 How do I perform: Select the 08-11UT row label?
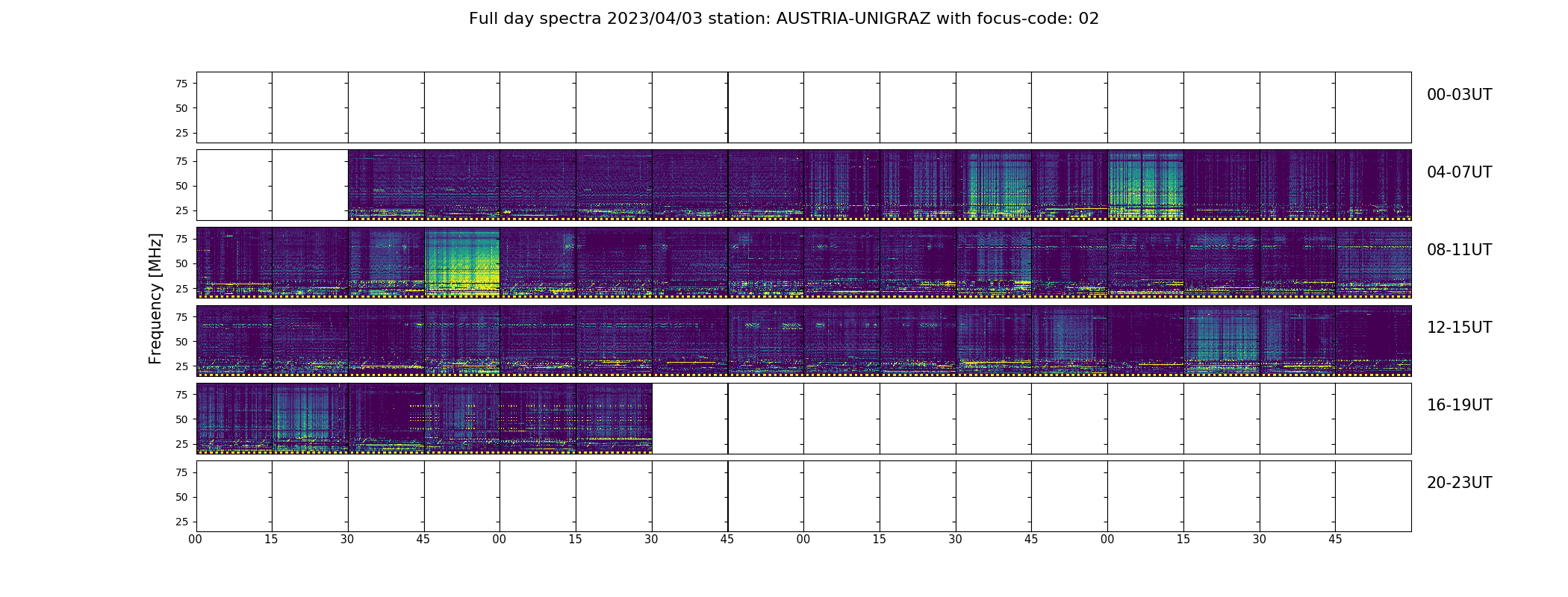(x=1458, y=250)
